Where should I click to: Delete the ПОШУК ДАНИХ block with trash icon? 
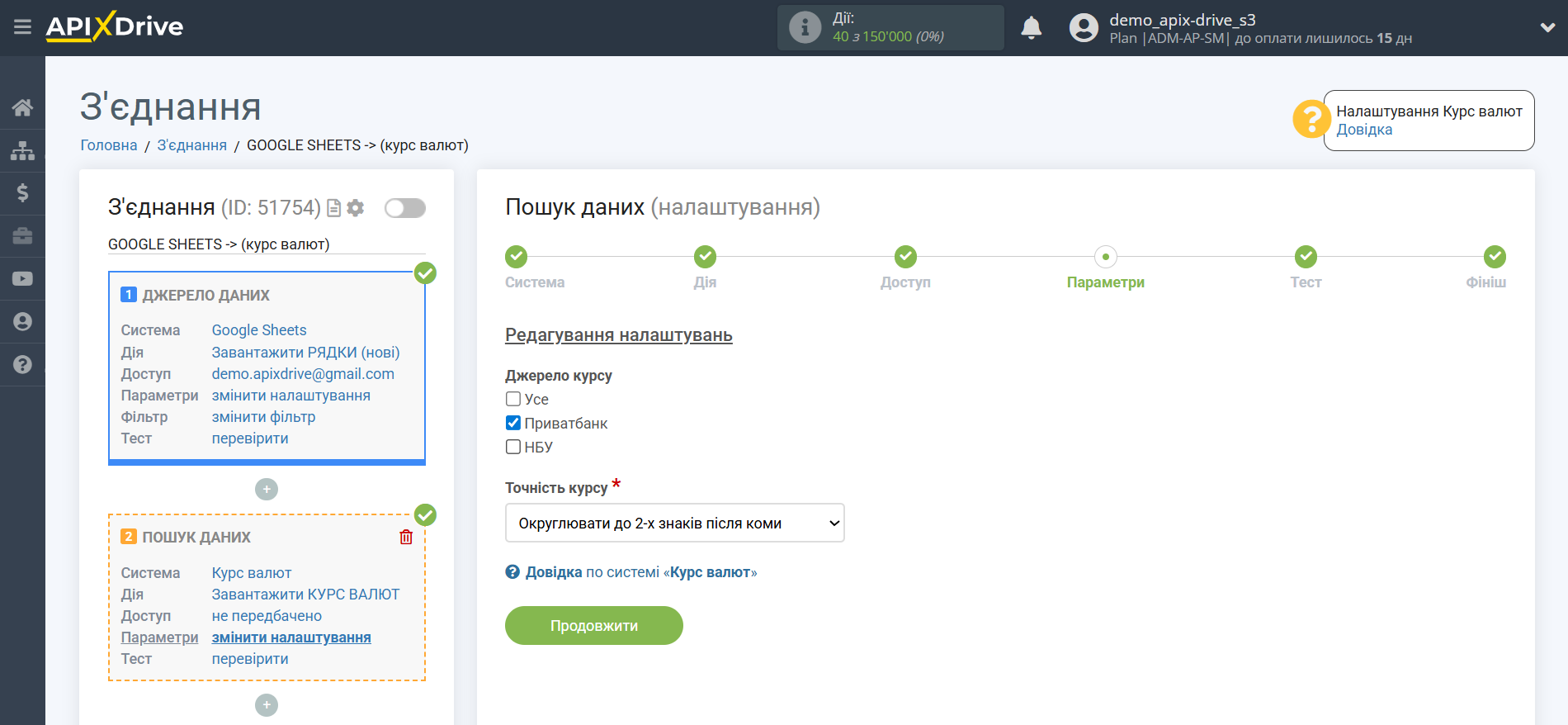(x=406, y=538)
